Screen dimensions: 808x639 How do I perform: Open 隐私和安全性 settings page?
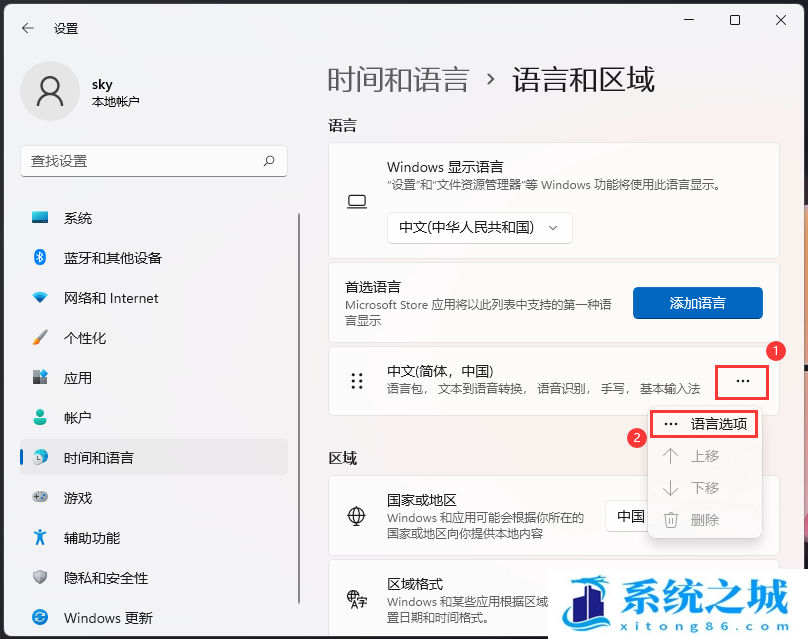pos(154,577)
